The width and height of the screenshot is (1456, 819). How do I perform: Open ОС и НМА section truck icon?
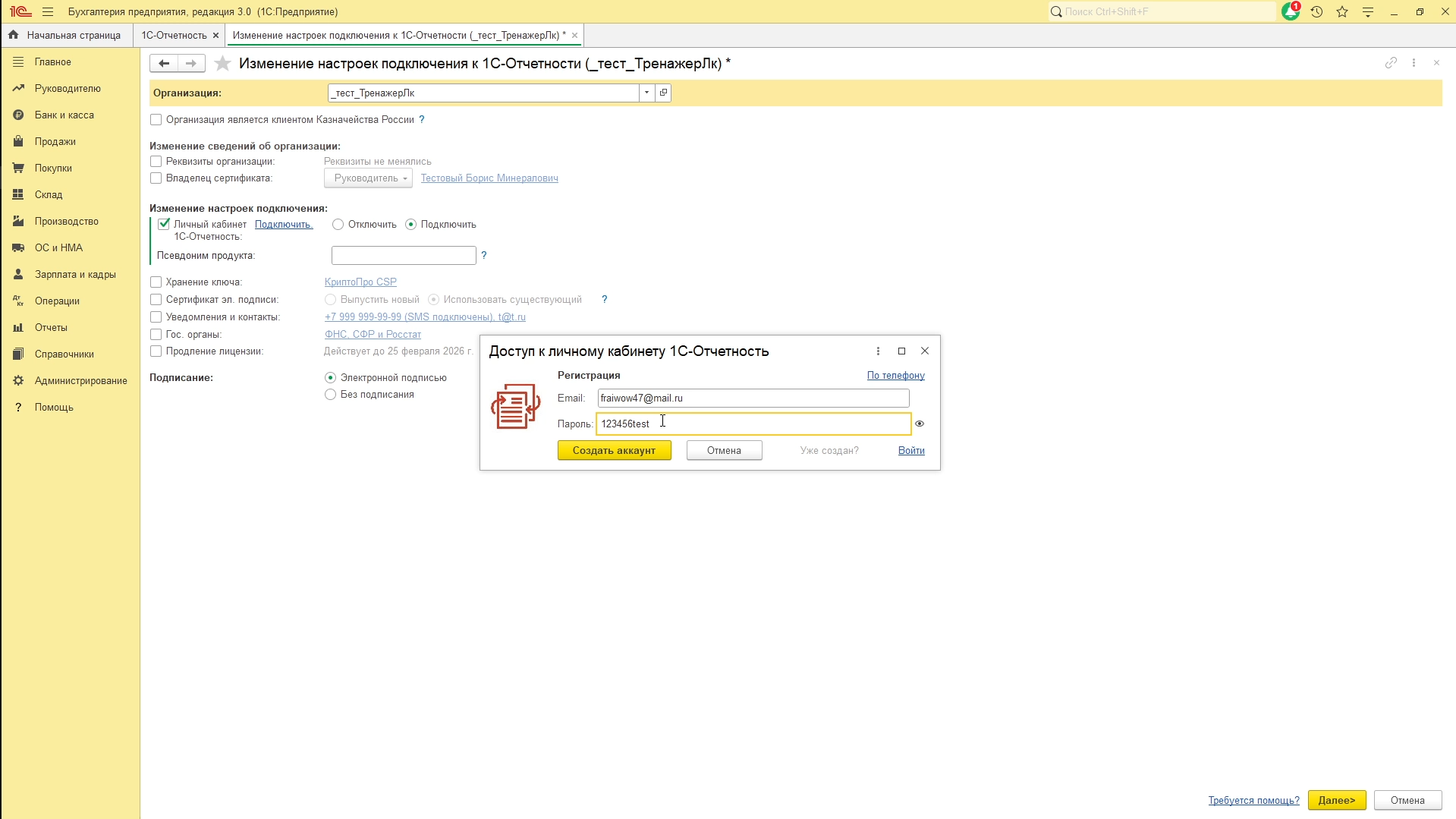tap(18, 247)
